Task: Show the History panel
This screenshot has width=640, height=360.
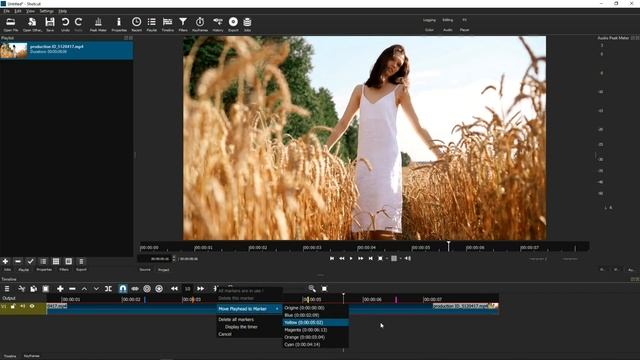Action: 218,24
